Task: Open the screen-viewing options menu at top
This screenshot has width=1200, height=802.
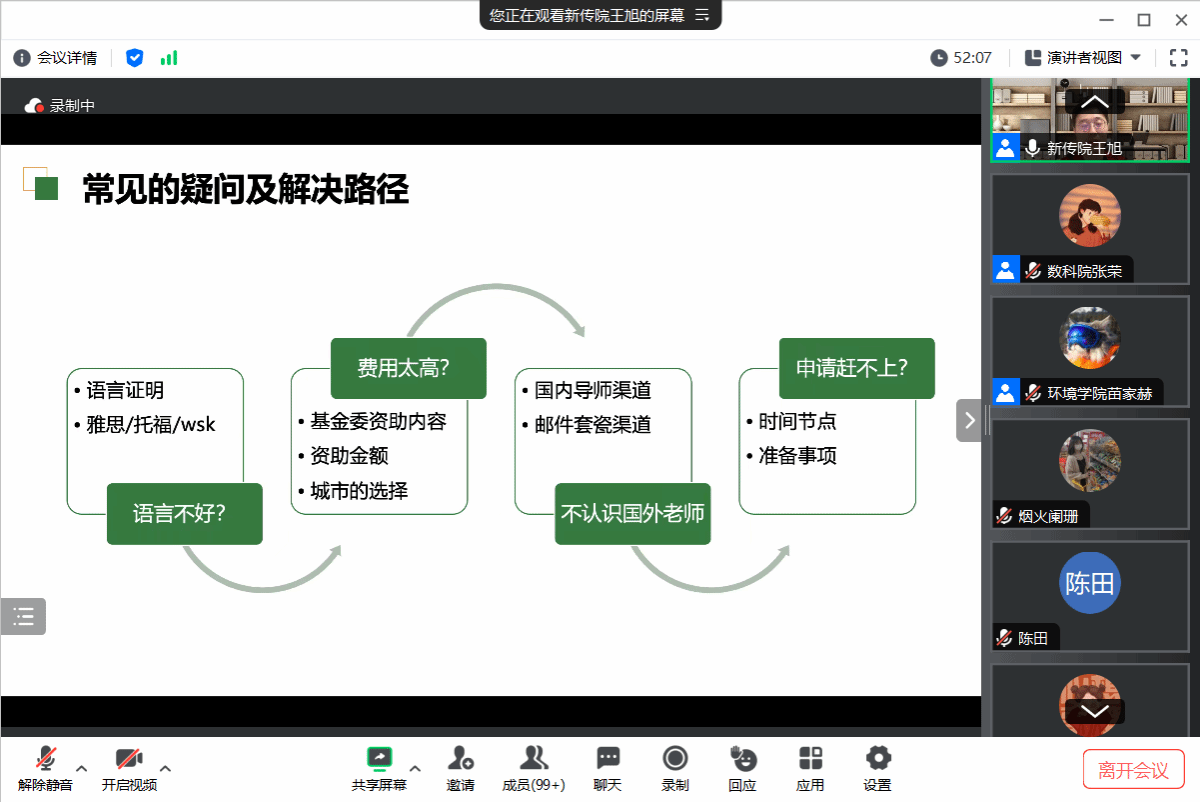Action: (x=702, y=15)
